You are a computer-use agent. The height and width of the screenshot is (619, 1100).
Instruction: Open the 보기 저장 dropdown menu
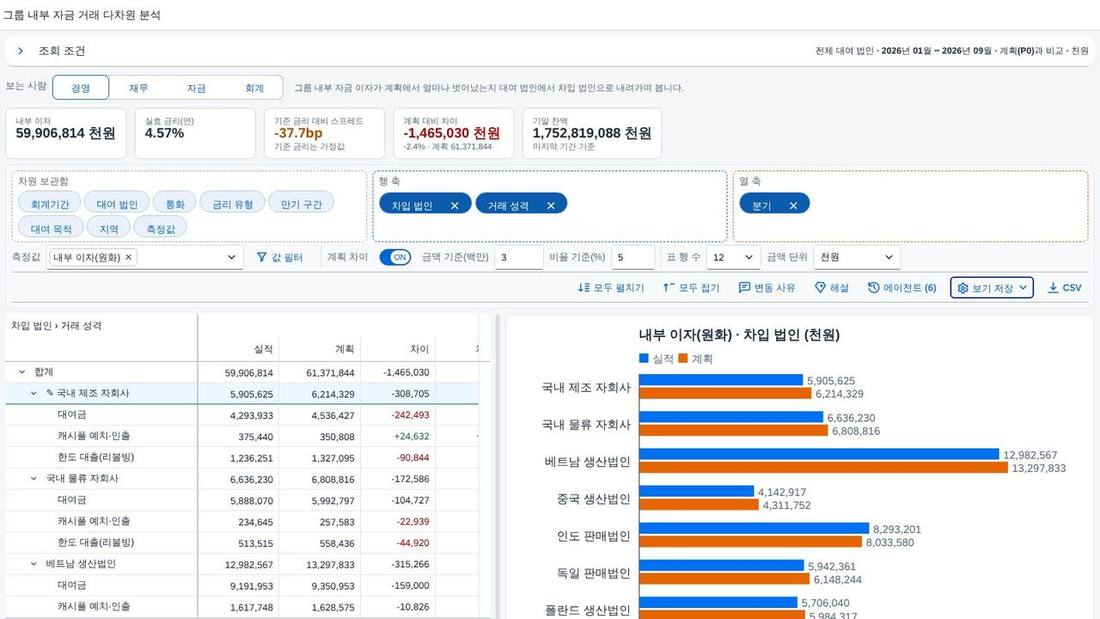[992, 288]
